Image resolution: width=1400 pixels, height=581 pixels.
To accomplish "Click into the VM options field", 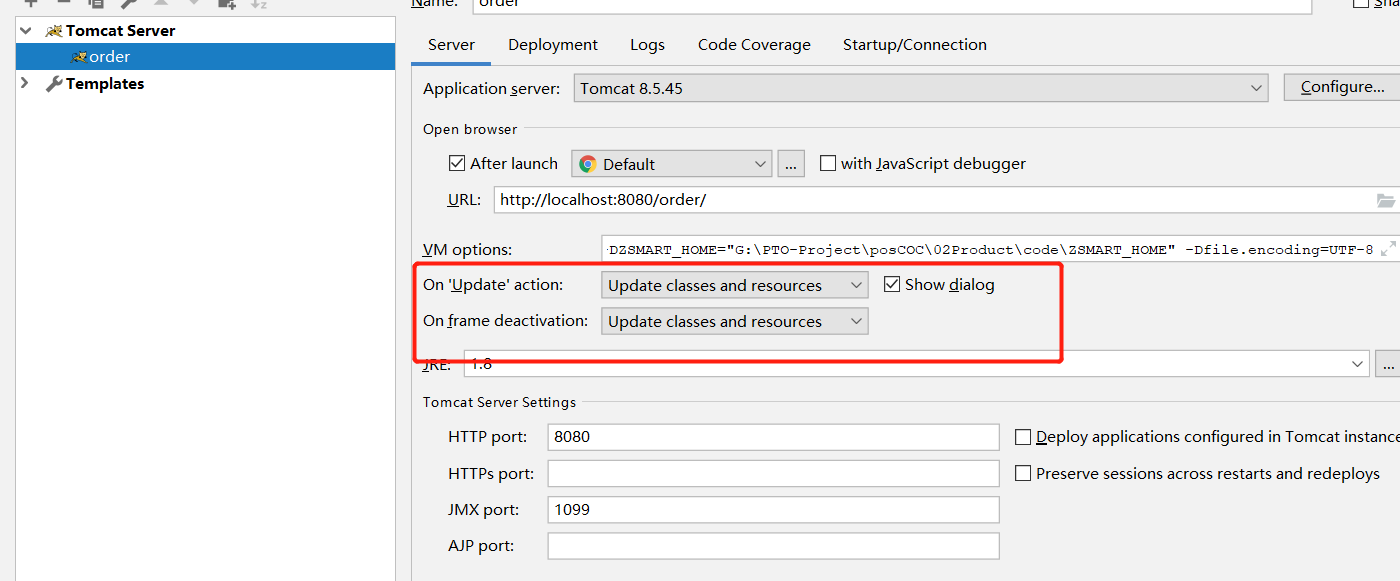I will click(x=1000, y=249).
